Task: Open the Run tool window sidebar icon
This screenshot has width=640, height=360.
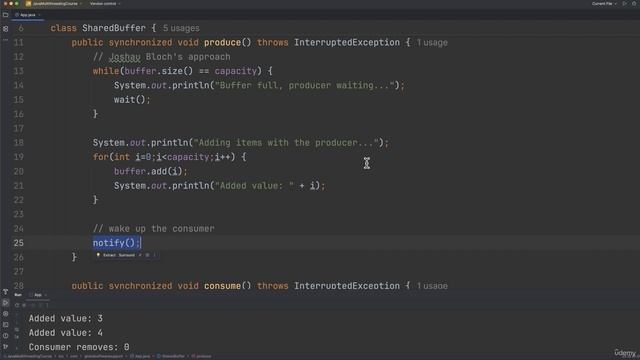Action: point(5,303)
